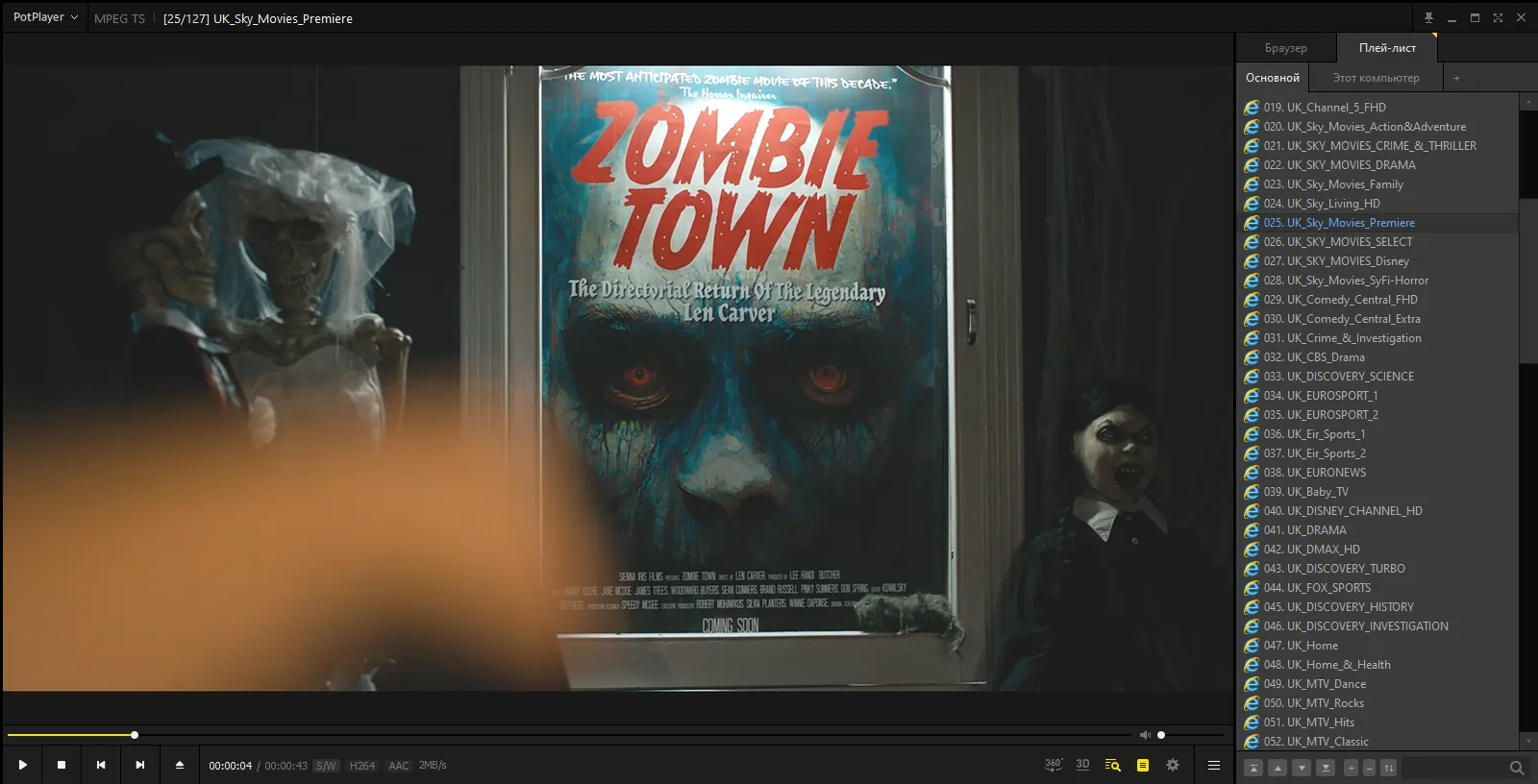Select 046. UK_DISCOVERY_INVESTIGATION
The width and height of the screenshot is (1538, 784).
[1378, 626]
